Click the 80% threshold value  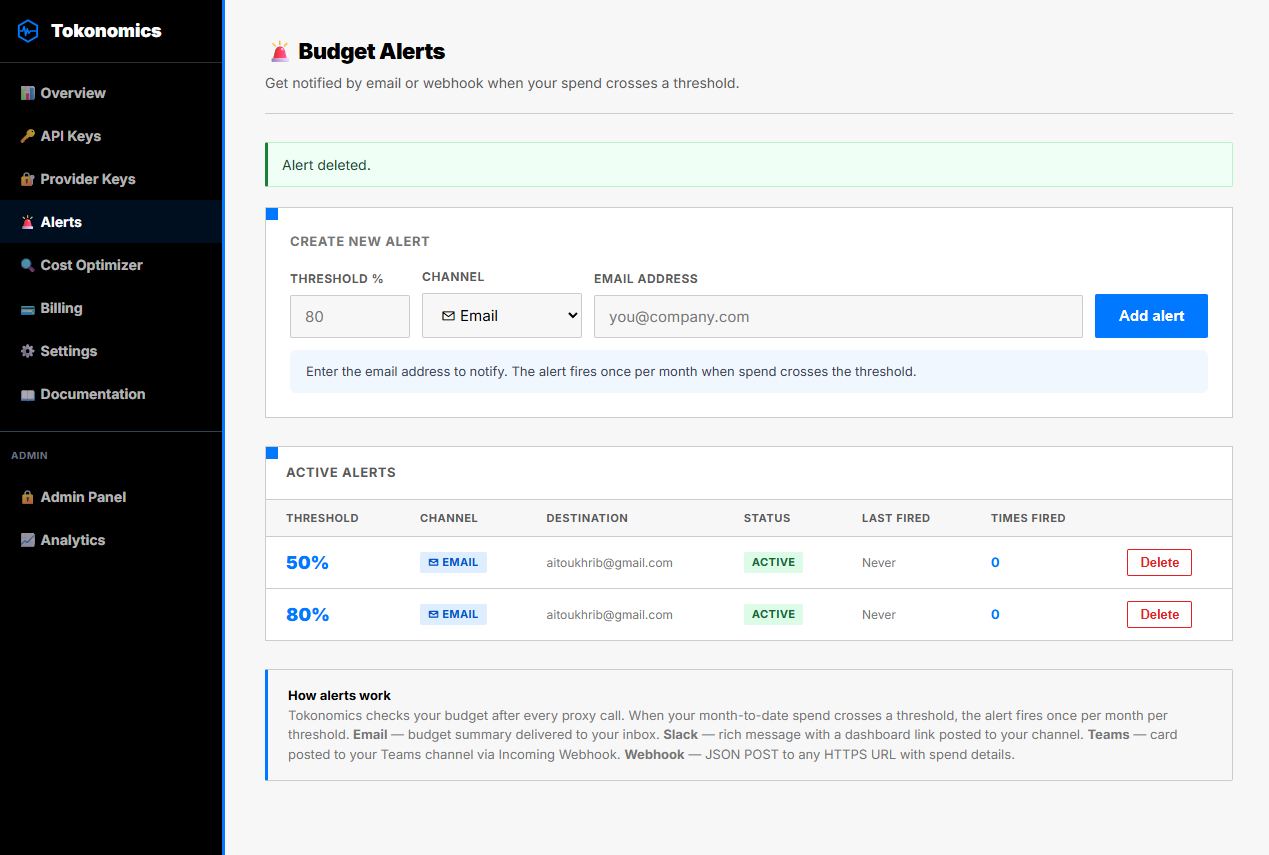tap(307, 615)
